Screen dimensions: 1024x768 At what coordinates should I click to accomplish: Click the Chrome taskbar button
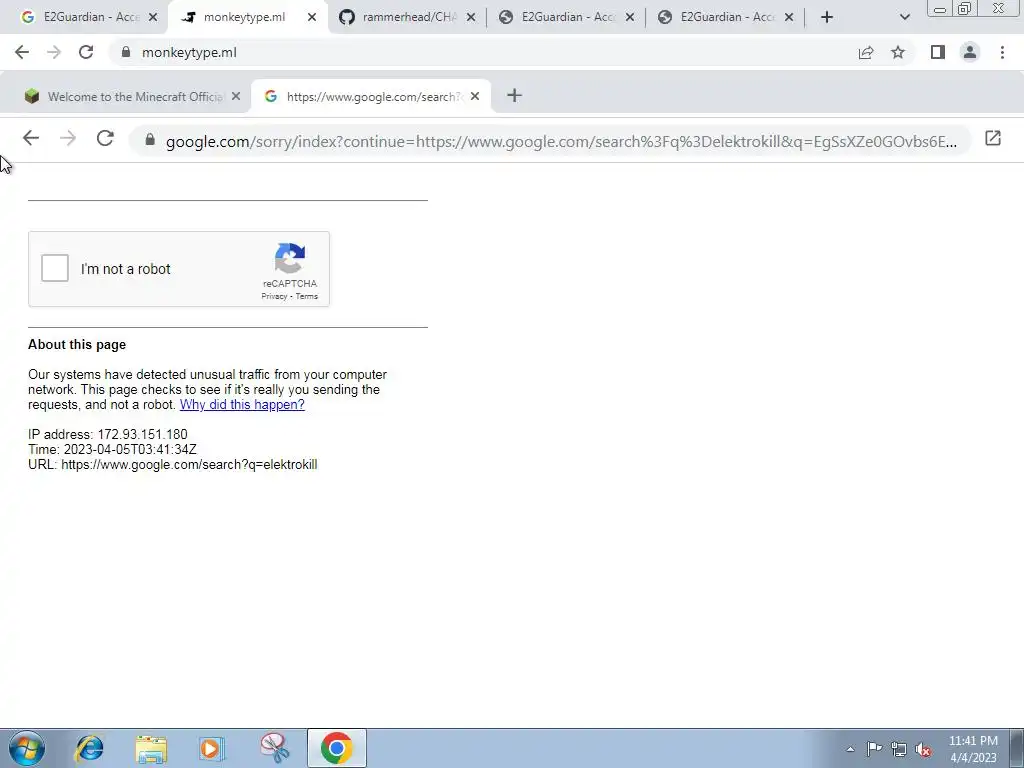tap(336, 748)
